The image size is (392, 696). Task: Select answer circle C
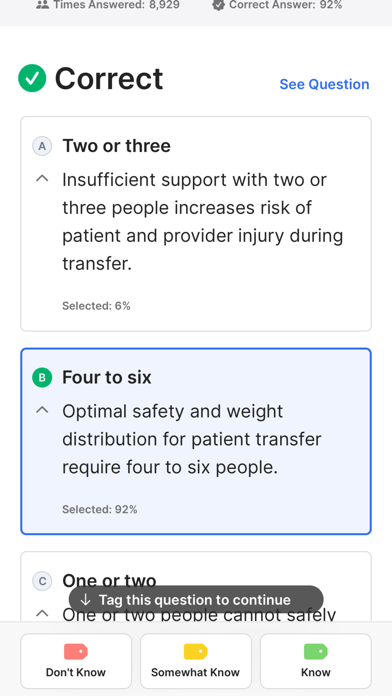[x=42, y=581]
